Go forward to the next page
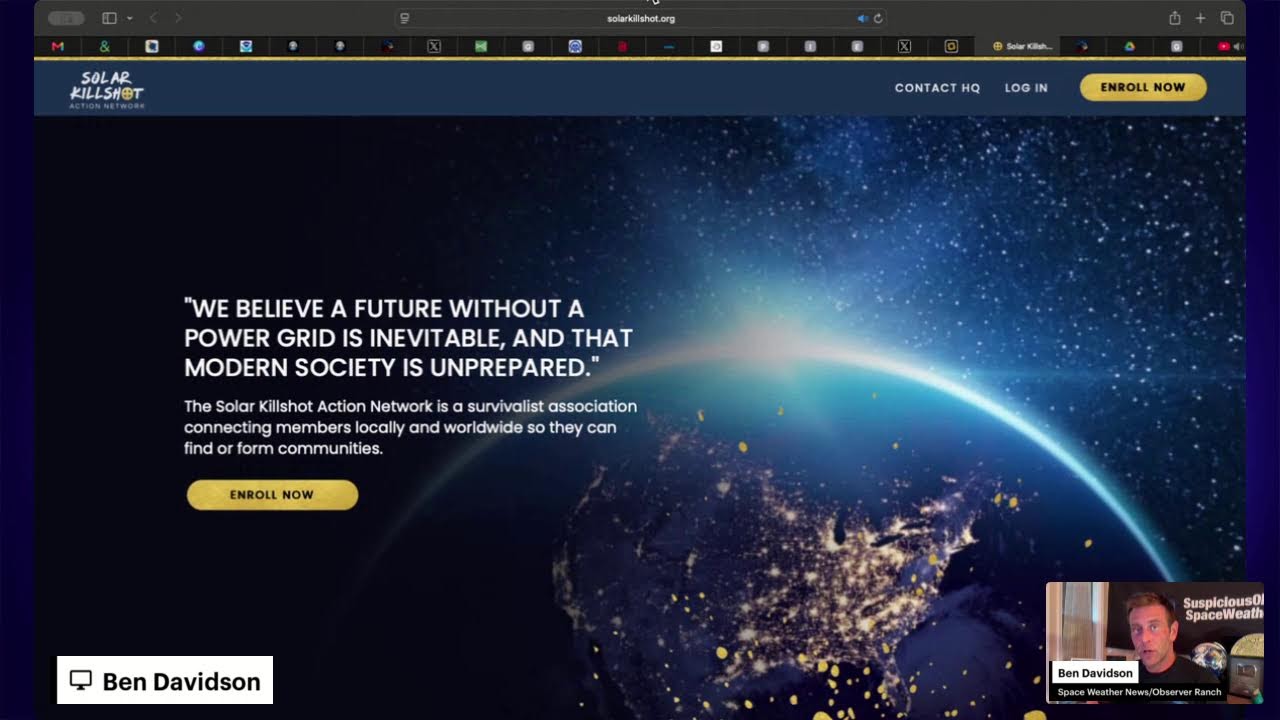Viewport: 1280px width, 720px height. (178, 18)
